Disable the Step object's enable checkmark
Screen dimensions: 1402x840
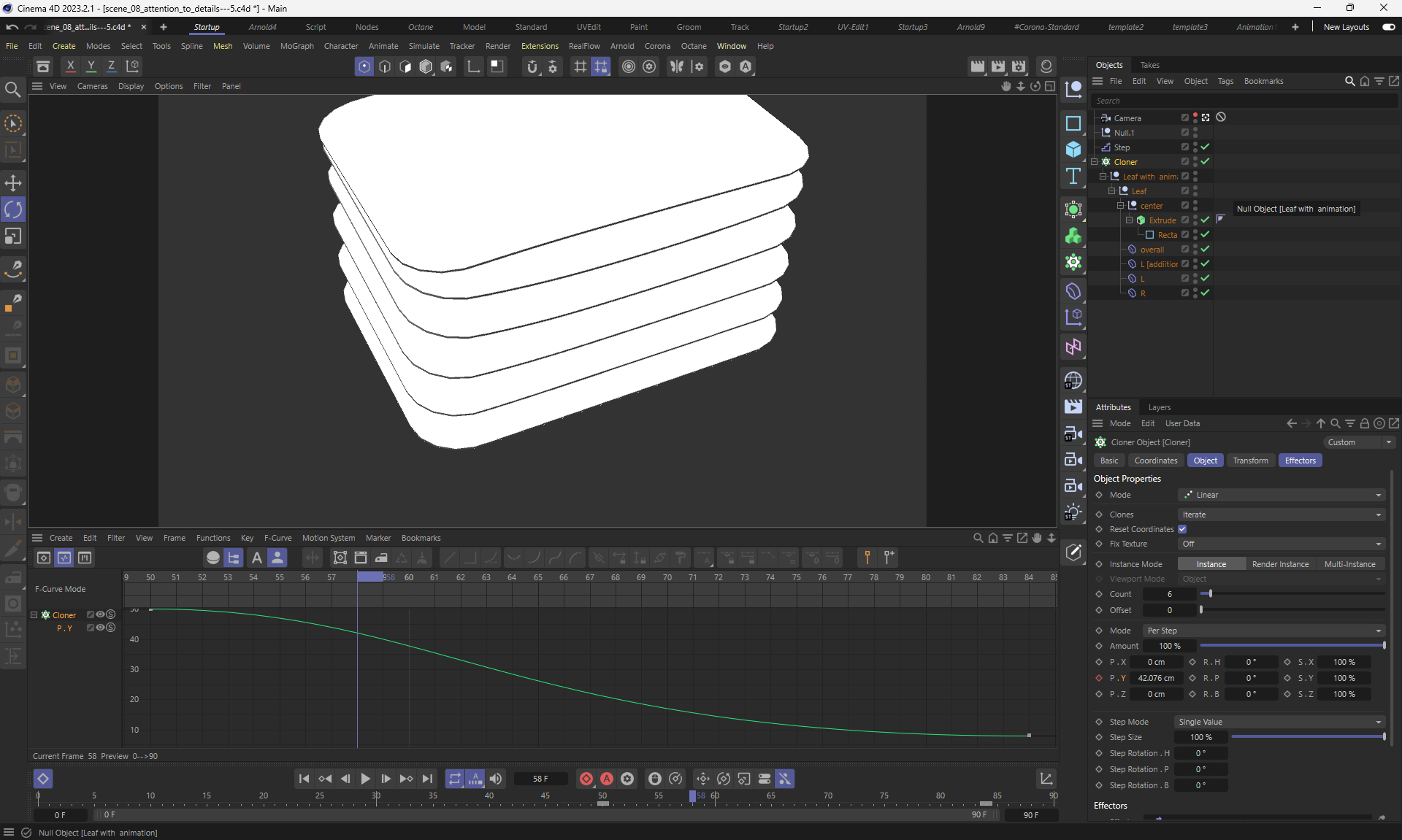point(1205,147)
